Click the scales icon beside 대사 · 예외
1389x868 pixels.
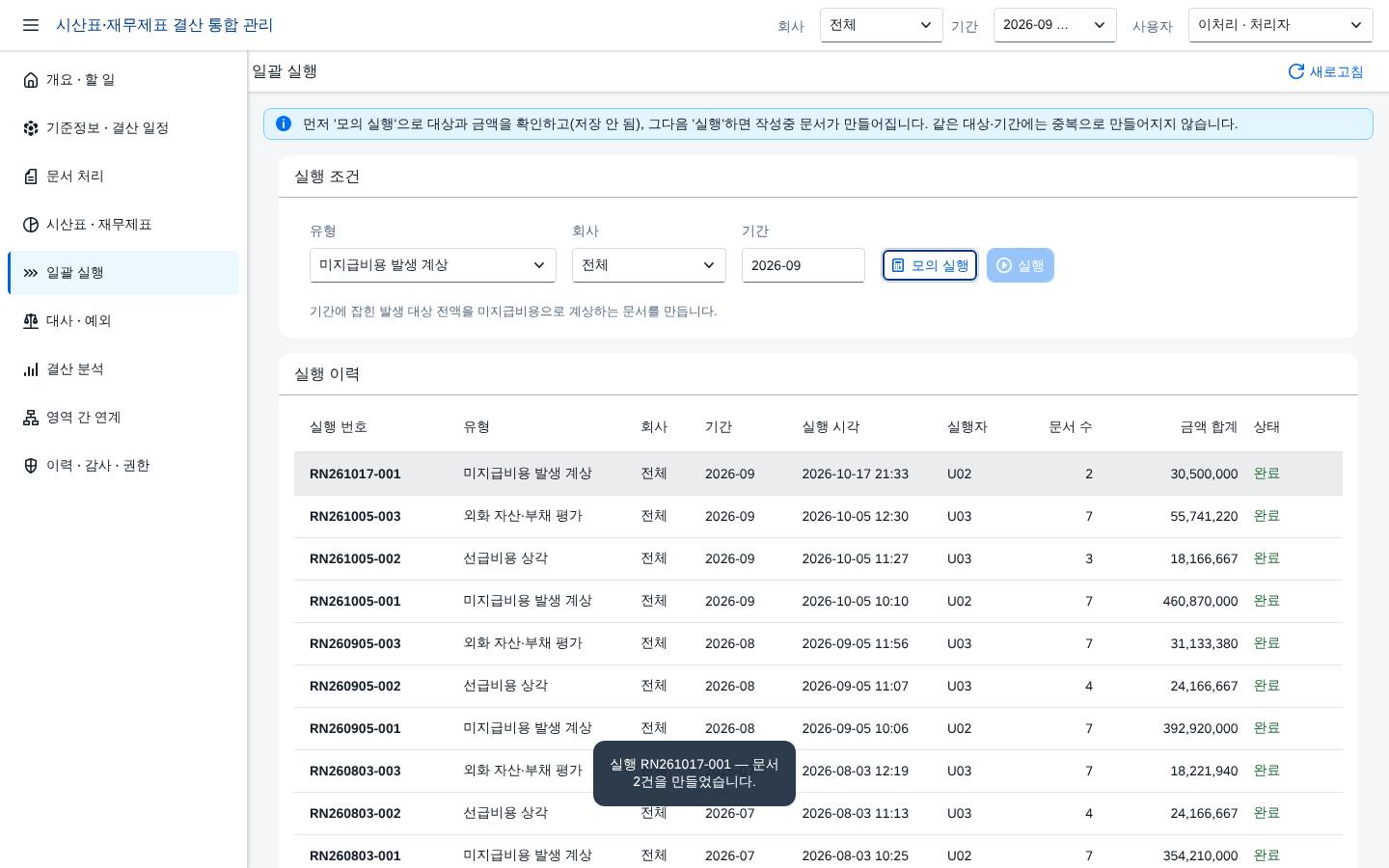coord(31,321)
